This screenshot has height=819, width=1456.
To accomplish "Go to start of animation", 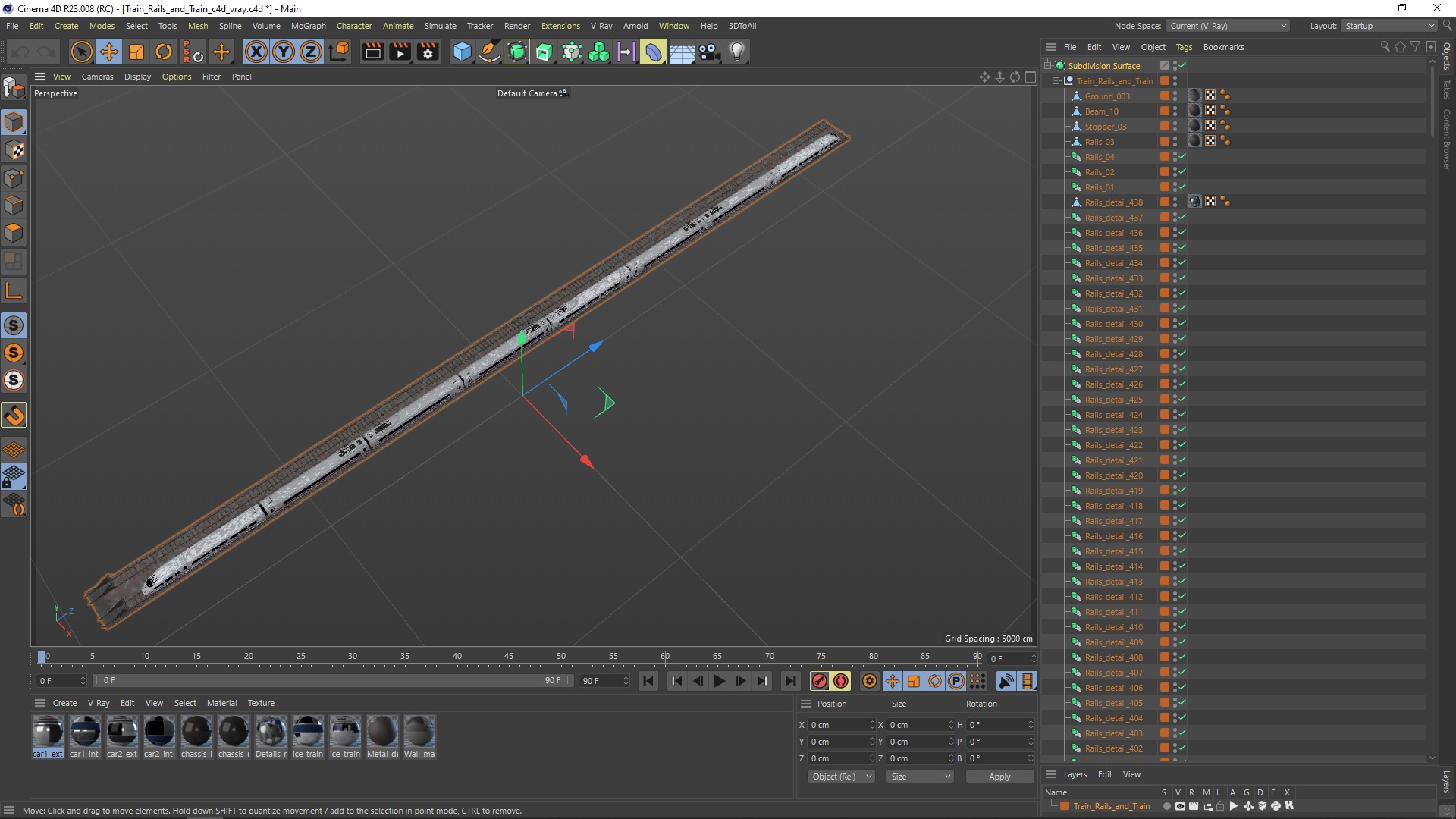I will point(648,681).
